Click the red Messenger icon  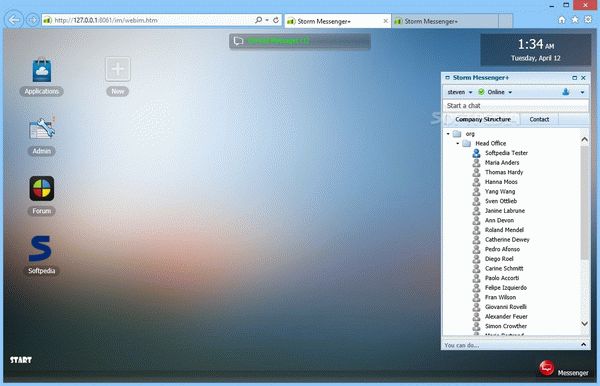(547, 368)
